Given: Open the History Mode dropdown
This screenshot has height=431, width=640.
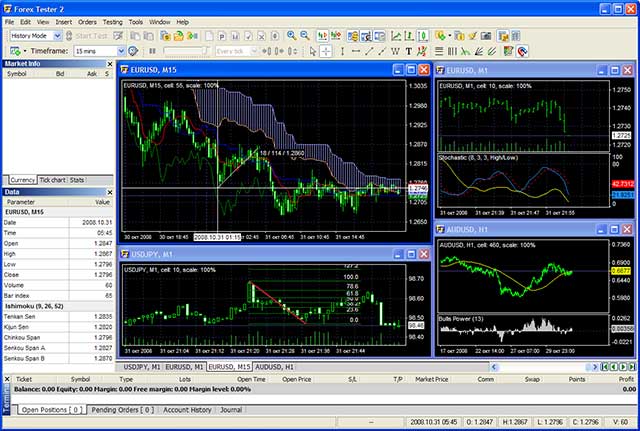Looking at the screenshot, I should [55, 35].
